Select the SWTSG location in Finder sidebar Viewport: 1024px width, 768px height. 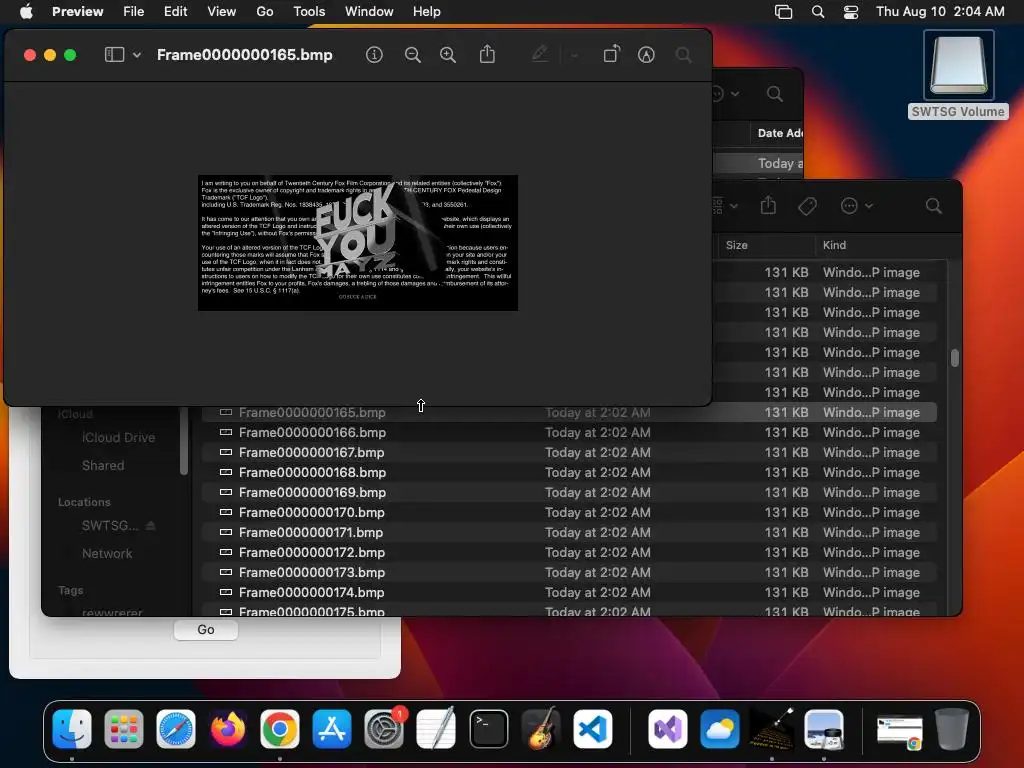[x=110, y=526]
